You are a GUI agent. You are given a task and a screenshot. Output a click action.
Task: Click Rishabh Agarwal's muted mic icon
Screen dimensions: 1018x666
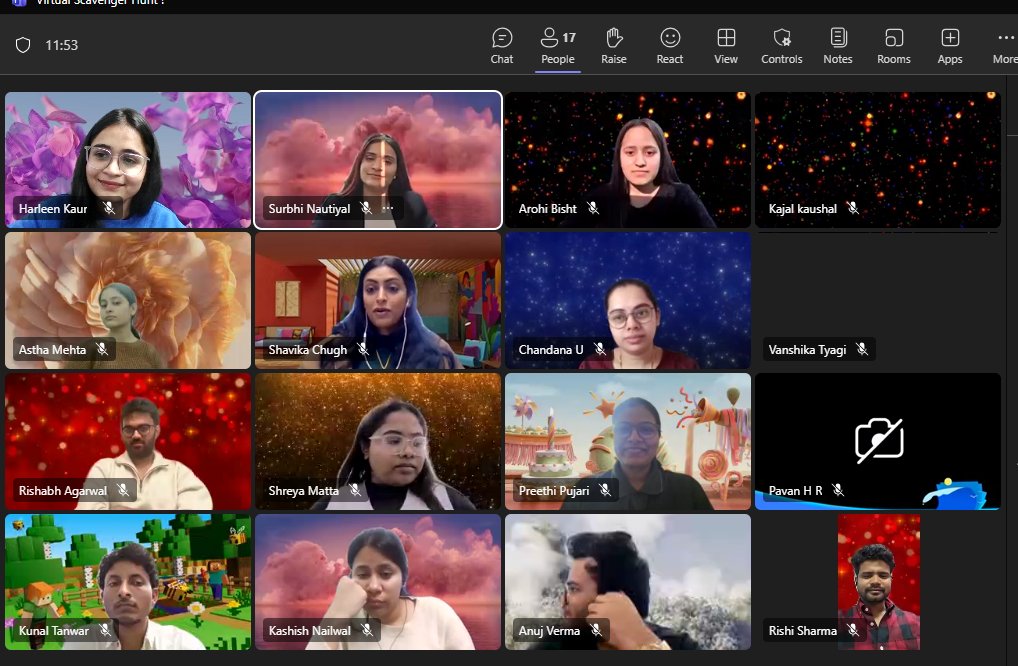click(123, 490)
